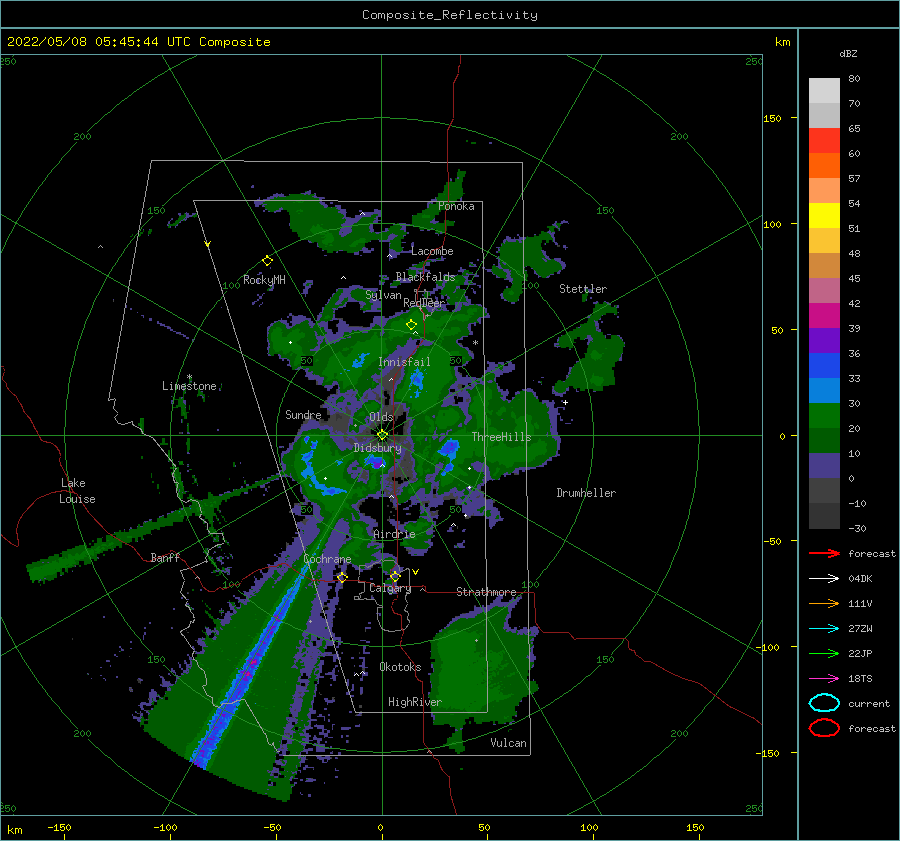
Task: Click the Sundre label on map
Action: (303, 414)
